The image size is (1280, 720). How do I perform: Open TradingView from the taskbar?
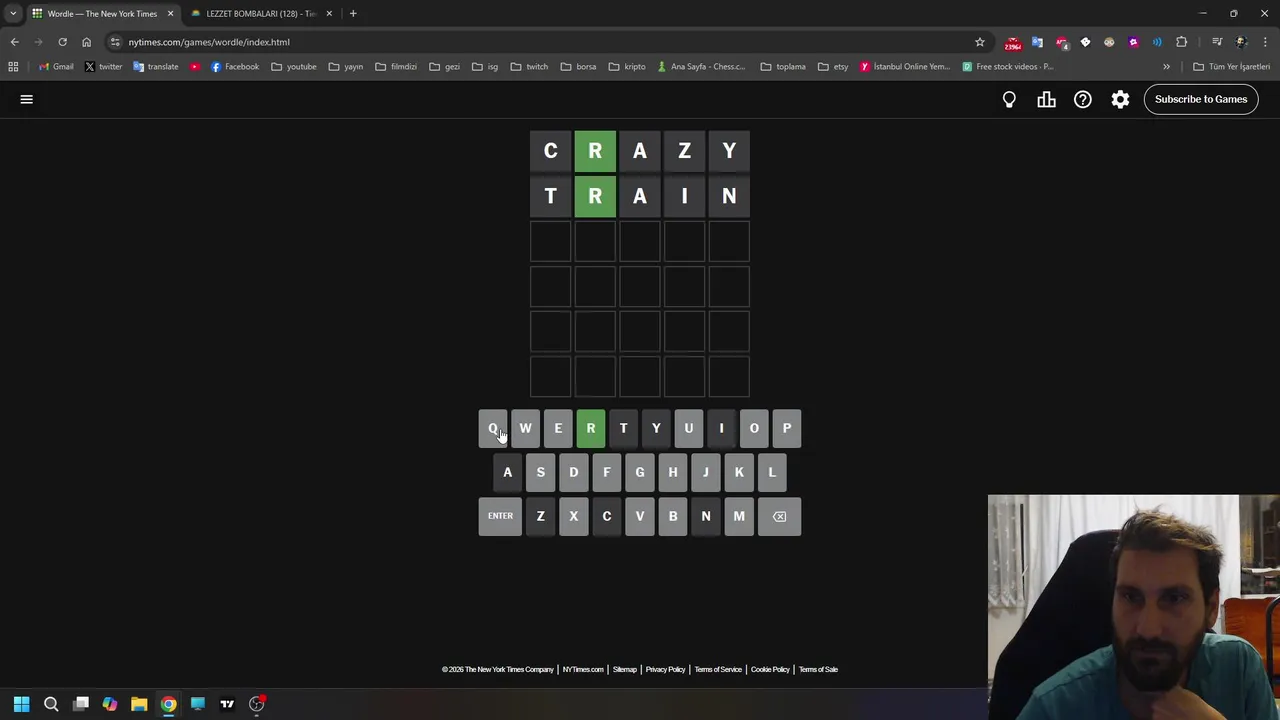[x=227, y=704]
